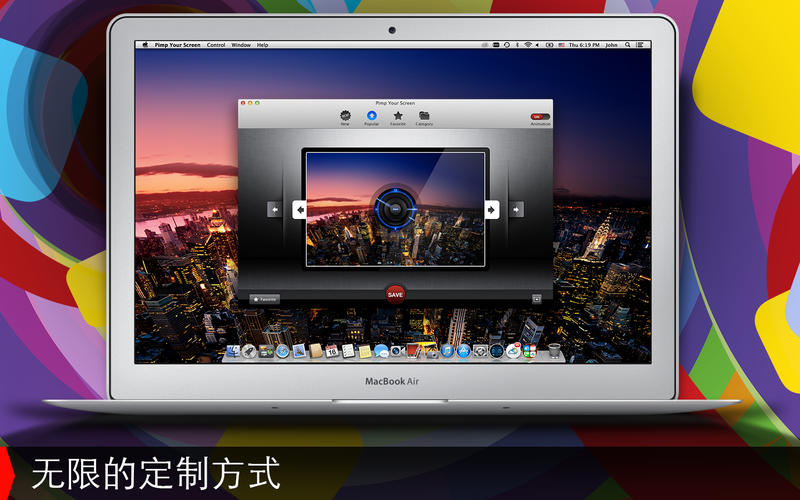800x500 pixels.
Task: Open Mission Control in the dock
Action: pos(266,351)
